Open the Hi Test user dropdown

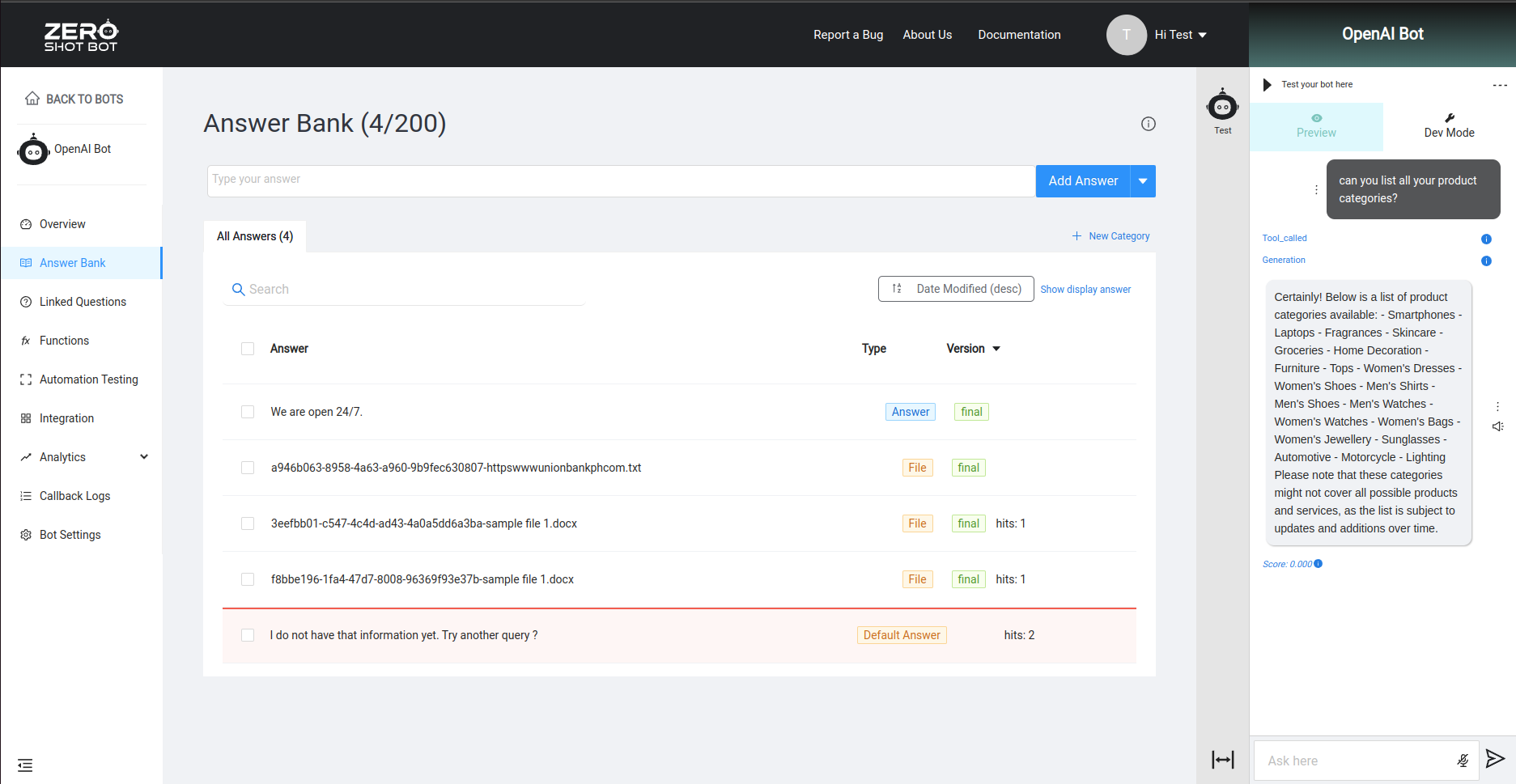[x=1180, y=35]
